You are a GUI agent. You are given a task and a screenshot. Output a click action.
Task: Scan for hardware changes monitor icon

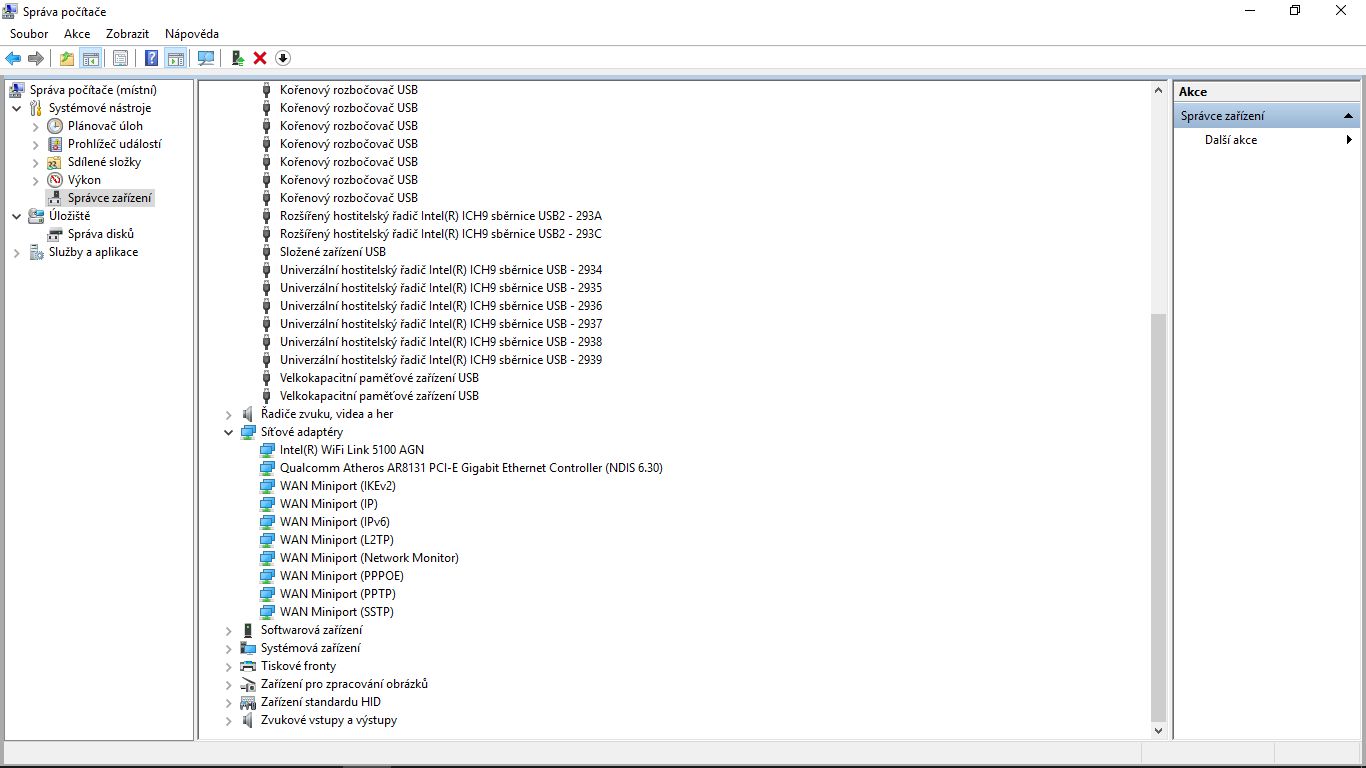pyautogui.click(x=206, y=58)
